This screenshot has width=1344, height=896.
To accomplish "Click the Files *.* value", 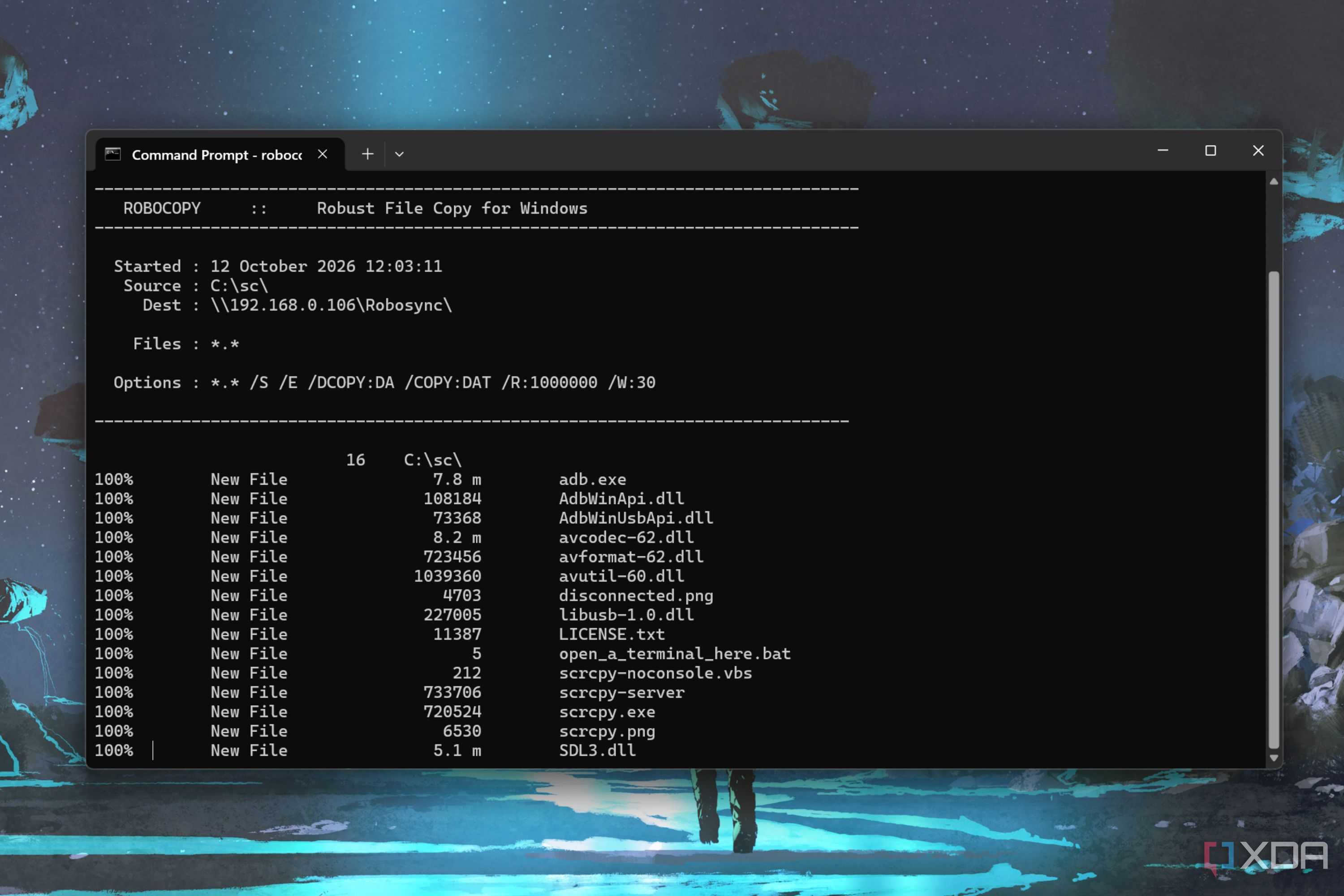I will pyautogui.click(x=224, y=344).
